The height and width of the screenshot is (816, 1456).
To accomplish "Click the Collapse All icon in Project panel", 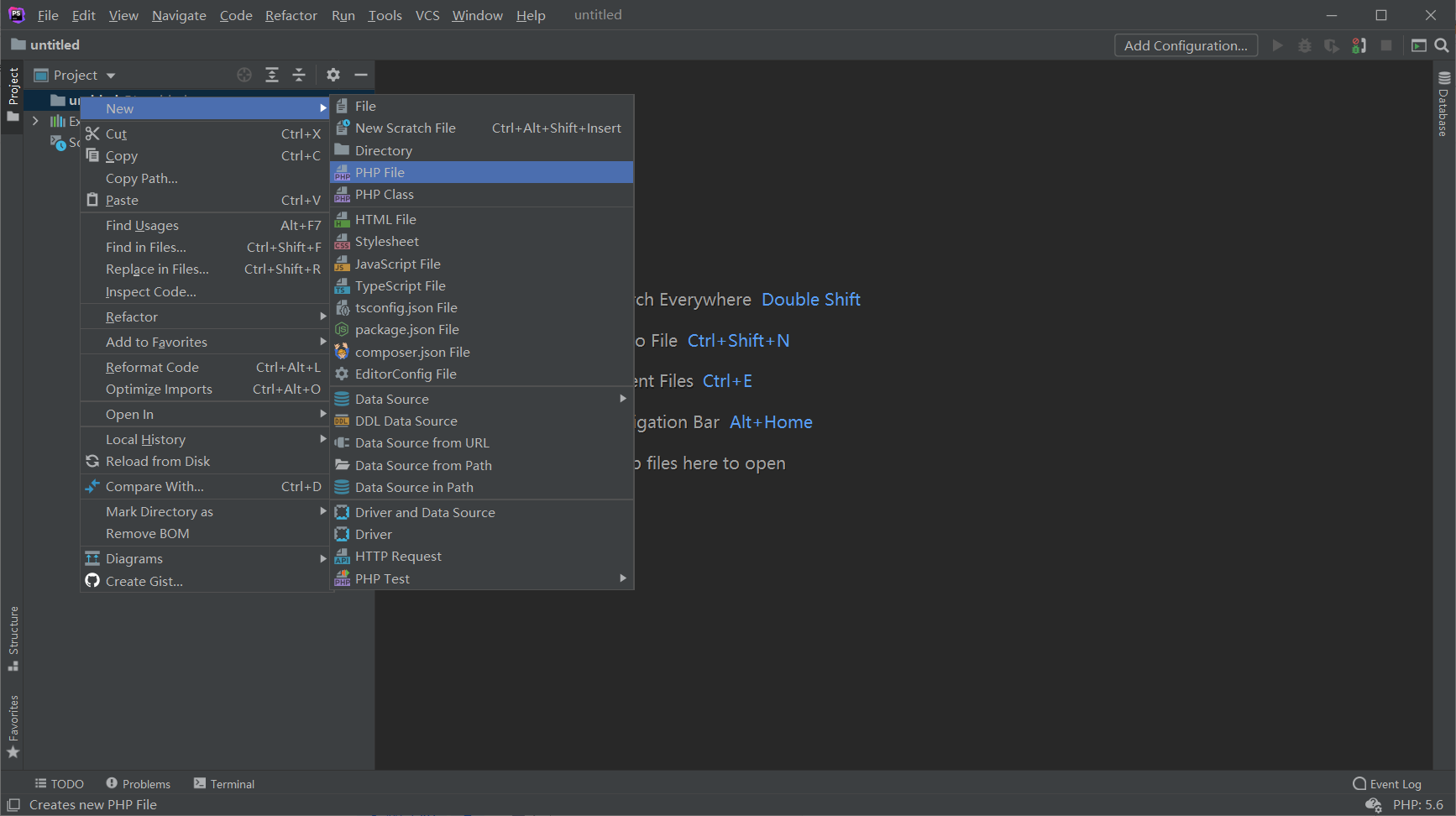I will 299,75.
